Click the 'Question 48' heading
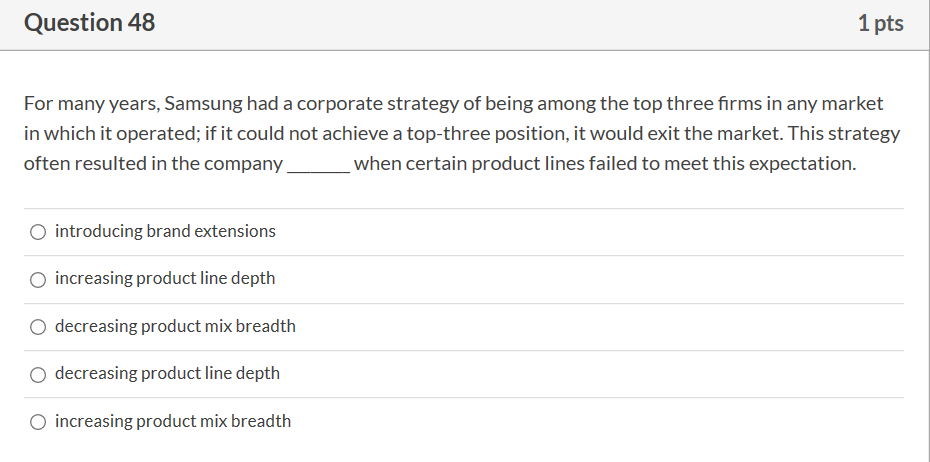The image size is (930, 462). [90, 23]
